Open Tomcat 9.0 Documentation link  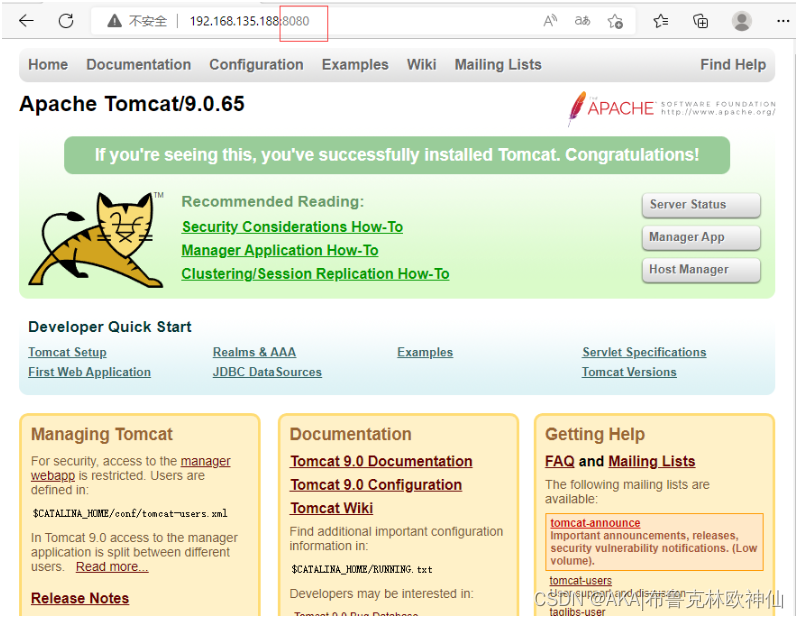point(381,462)
